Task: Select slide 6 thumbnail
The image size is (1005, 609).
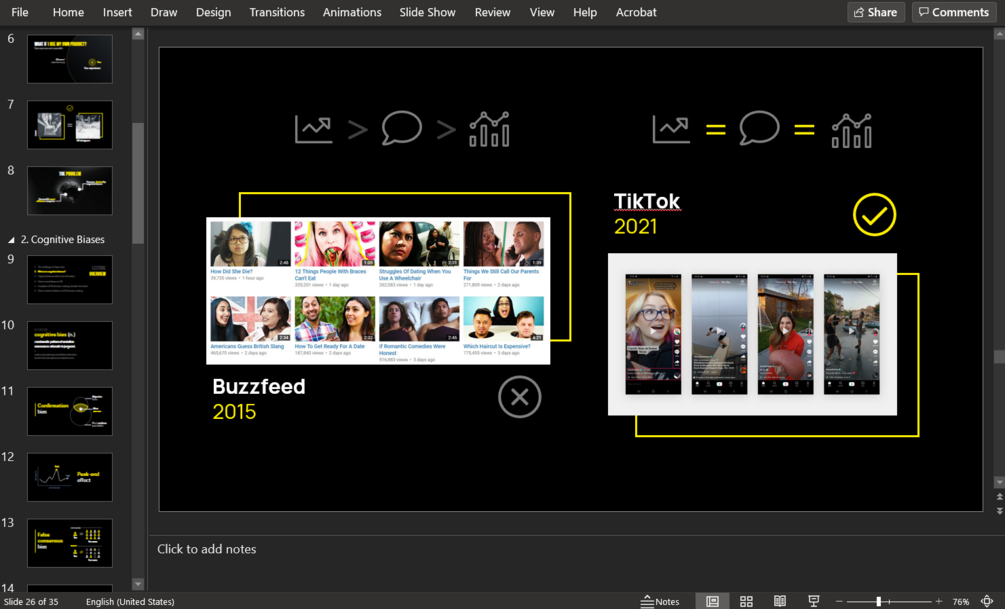Action: click(x=70, y=59)
